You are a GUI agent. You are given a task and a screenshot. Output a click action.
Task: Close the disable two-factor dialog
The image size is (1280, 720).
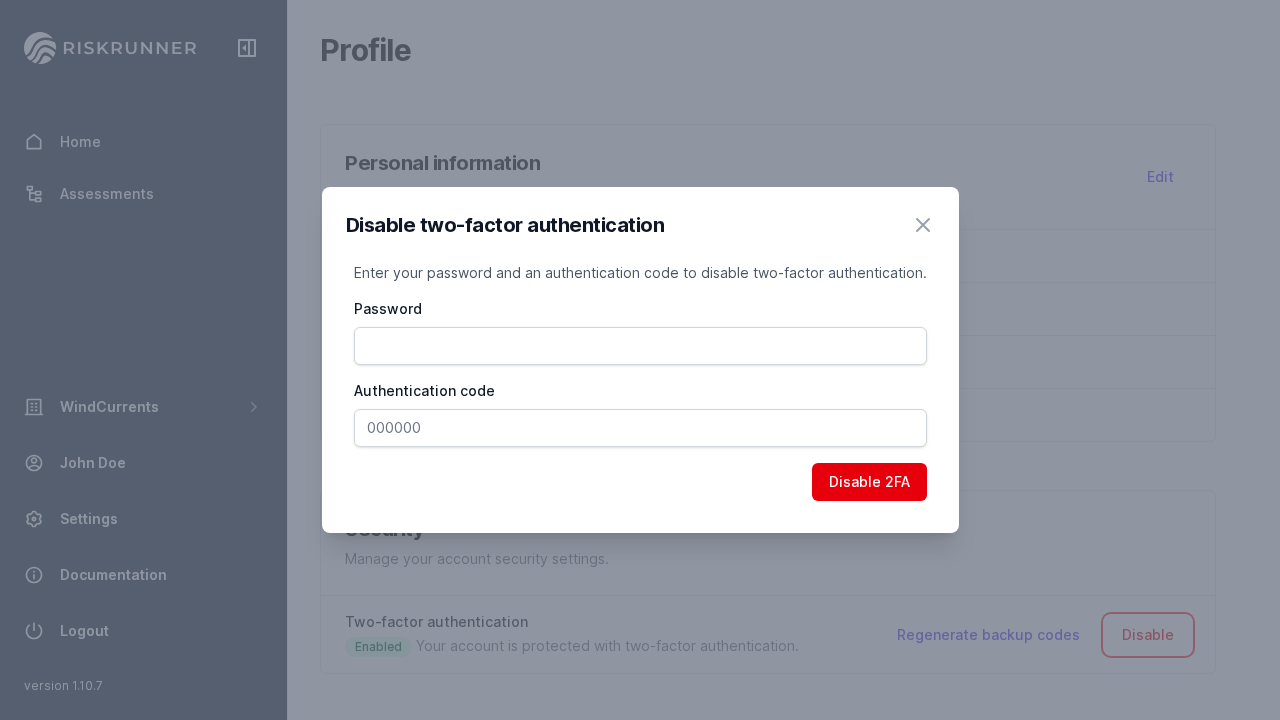click(923, 225)
